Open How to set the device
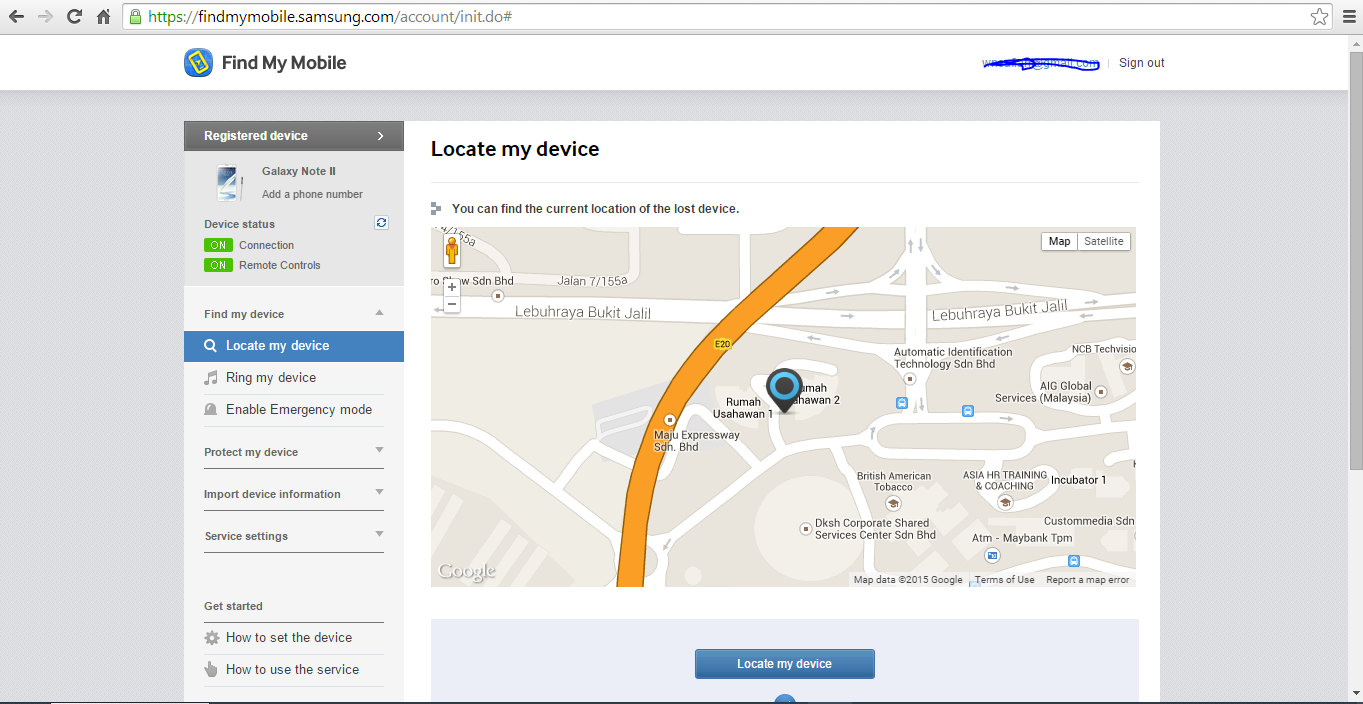Image resolution: width=1363 pixels, height=704 pixels. (294, 638)
